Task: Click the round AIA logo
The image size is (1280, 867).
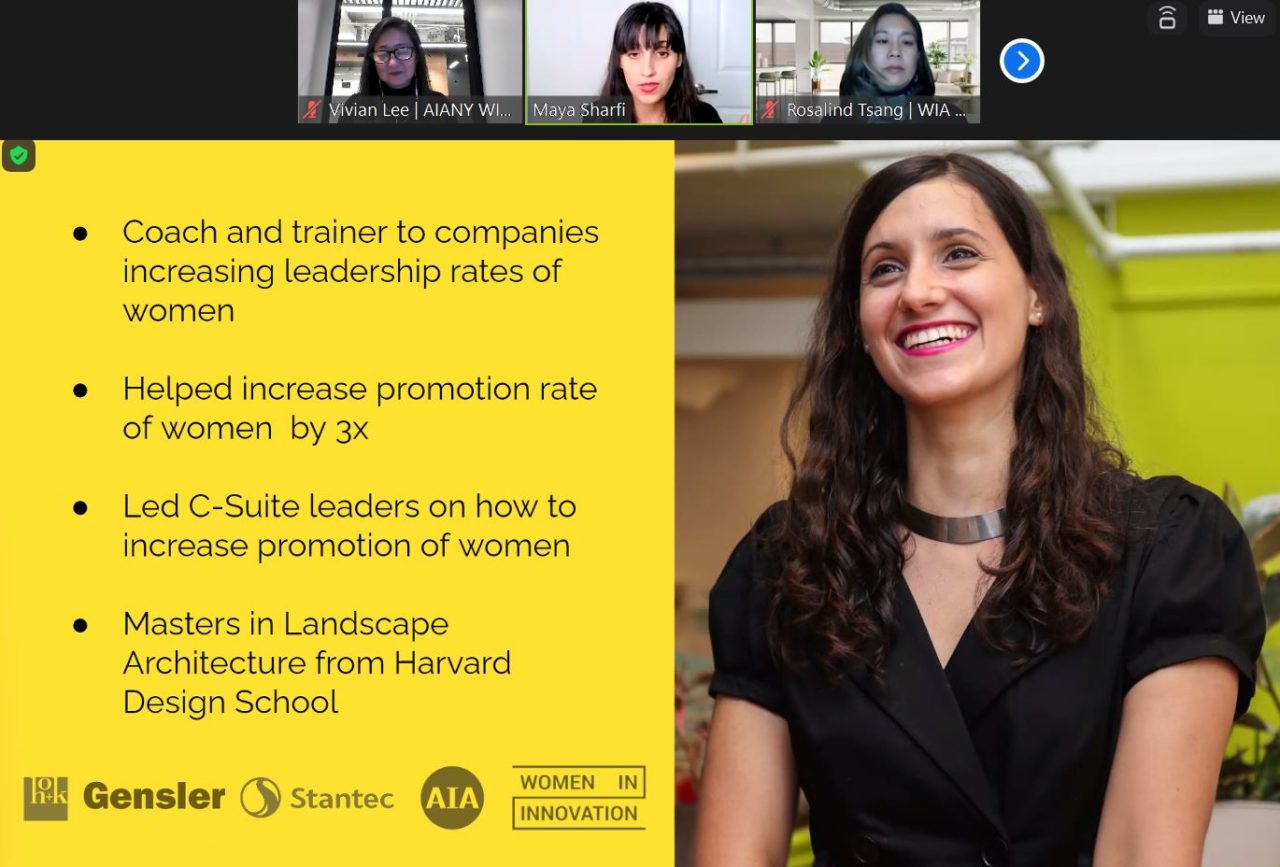Action: pyautogui.click(x=452, y=798)
